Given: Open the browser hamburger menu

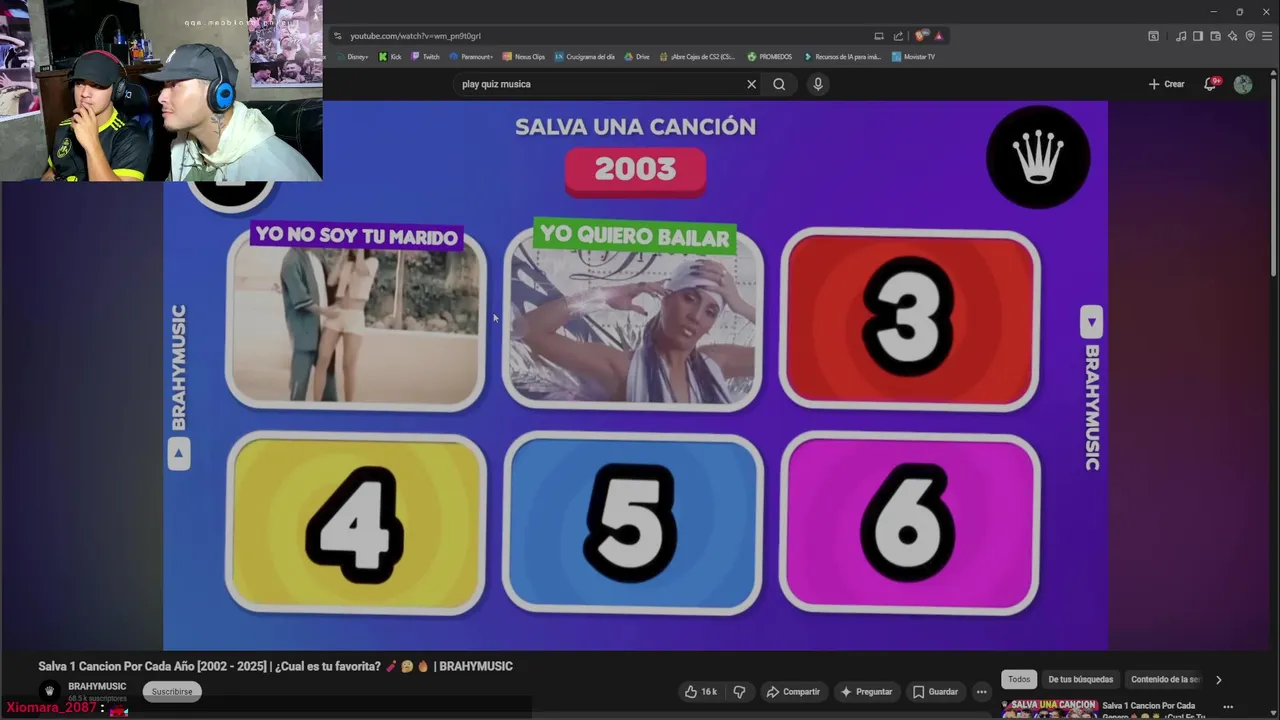Looking at the screenshot, I should coord(1267,36).
